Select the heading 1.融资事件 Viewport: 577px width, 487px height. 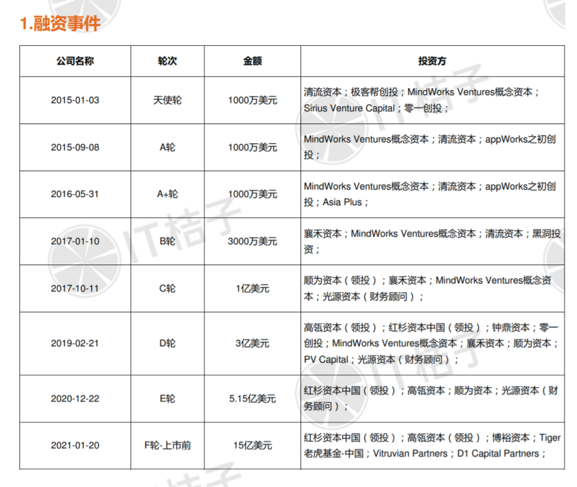60,23
